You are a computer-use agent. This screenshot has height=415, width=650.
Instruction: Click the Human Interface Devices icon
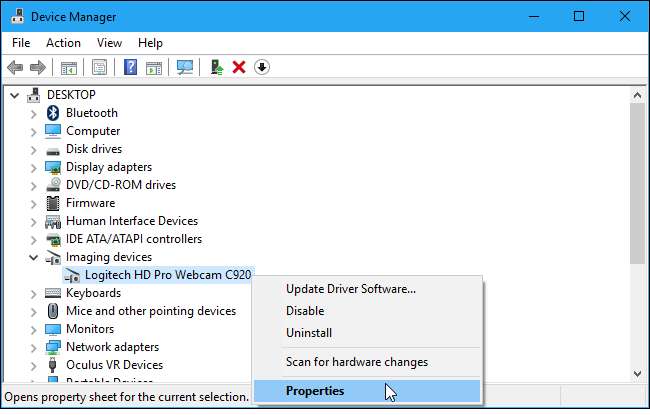(x=53, y=222)
